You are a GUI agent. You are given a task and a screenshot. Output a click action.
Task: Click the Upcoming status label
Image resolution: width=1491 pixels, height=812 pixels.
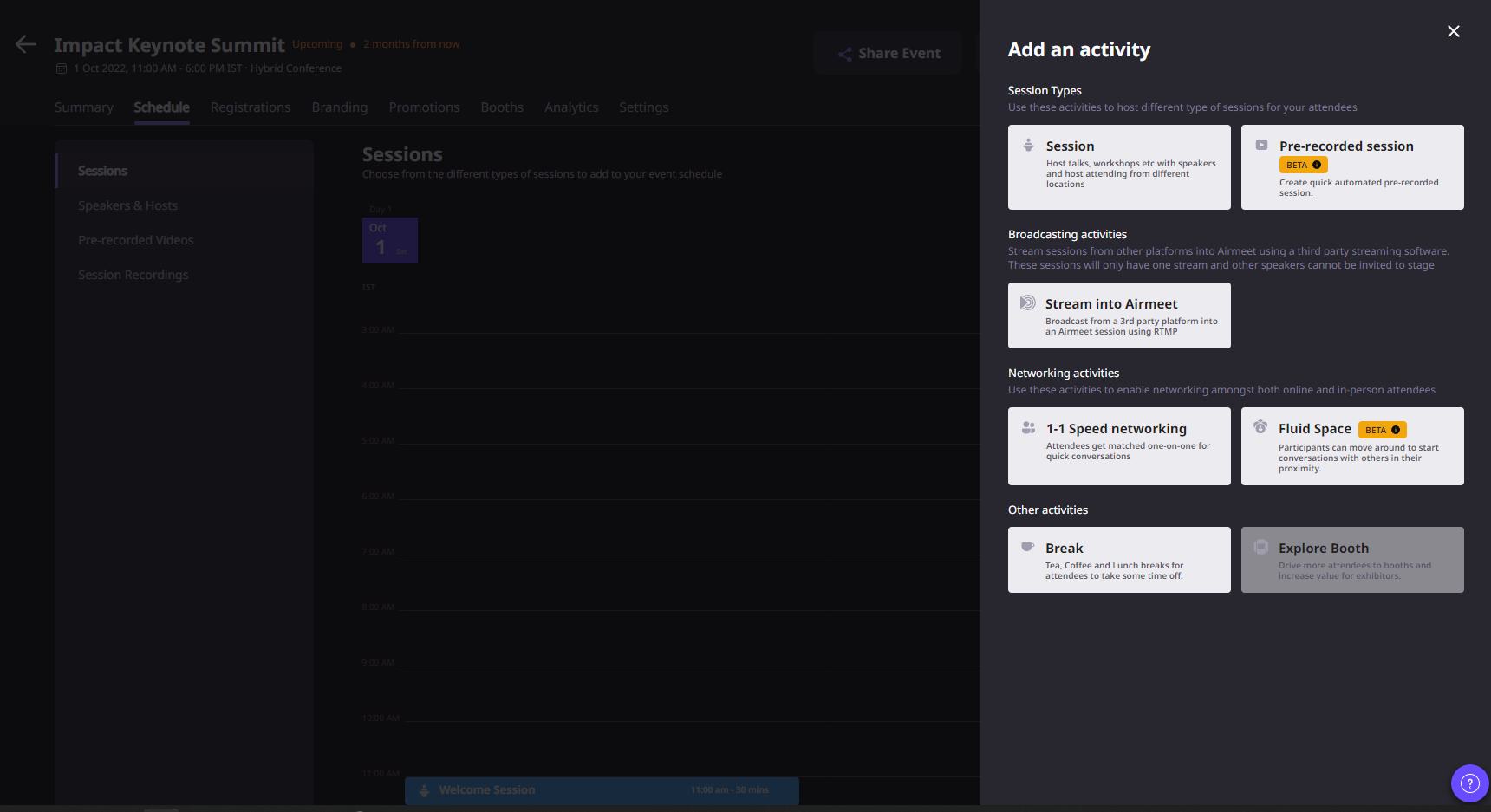[317, 44]
